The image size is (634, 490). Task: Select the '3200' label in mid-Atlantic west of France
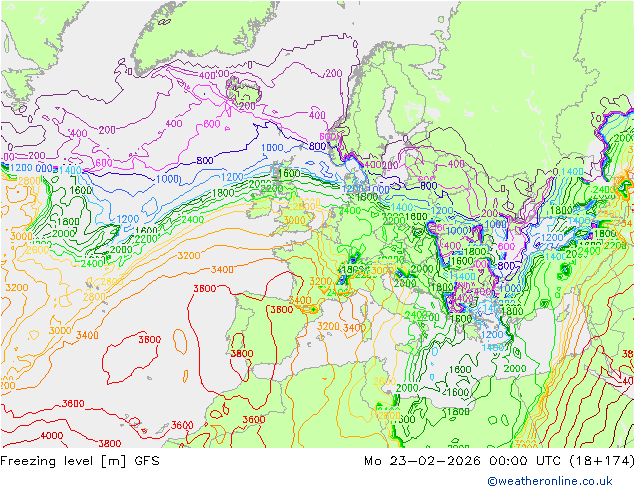pyautogui.click(x=189, y=256)
